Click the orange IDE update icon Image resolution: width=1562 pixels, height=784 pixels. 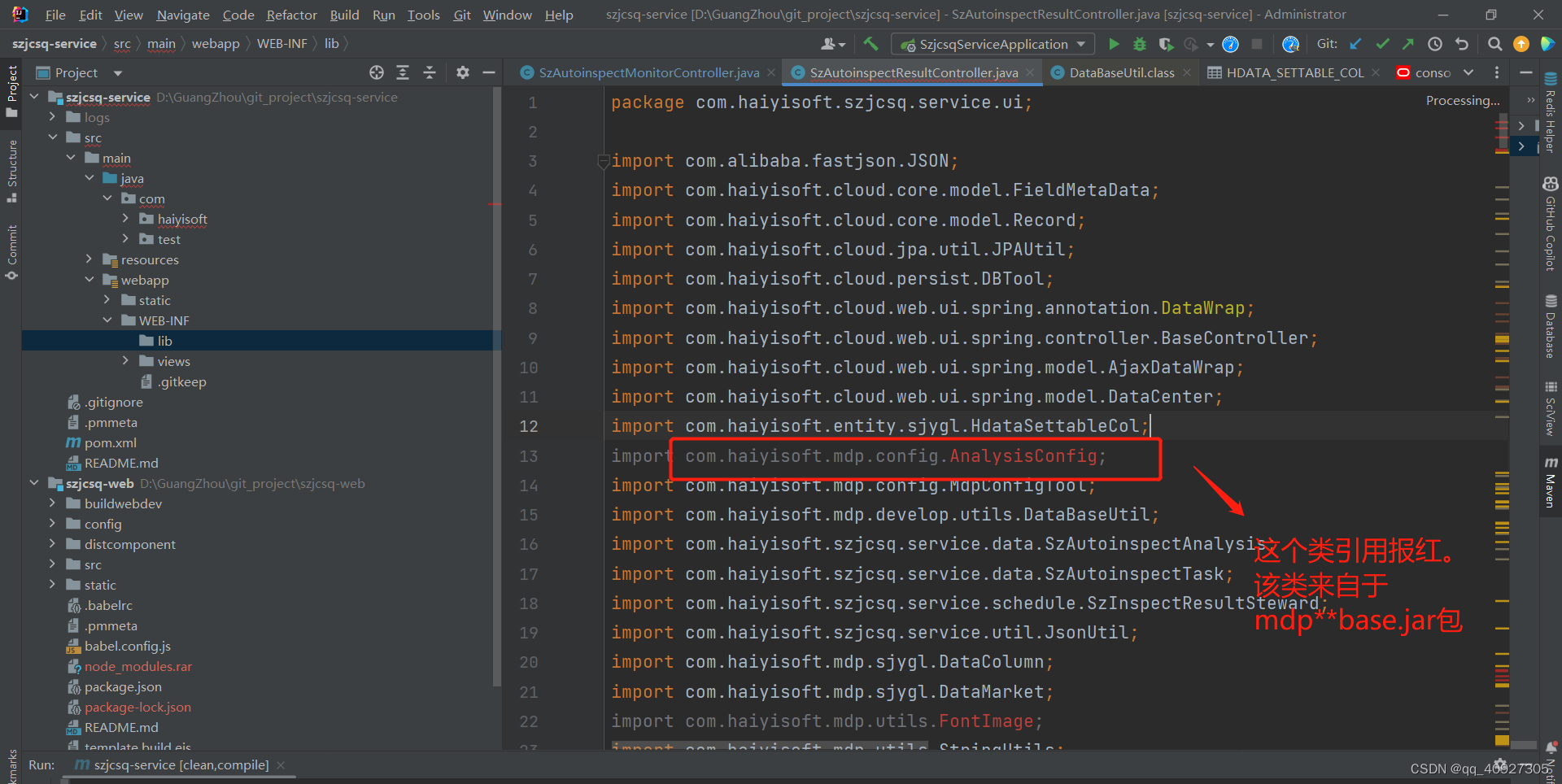(x=1521, y=44)
